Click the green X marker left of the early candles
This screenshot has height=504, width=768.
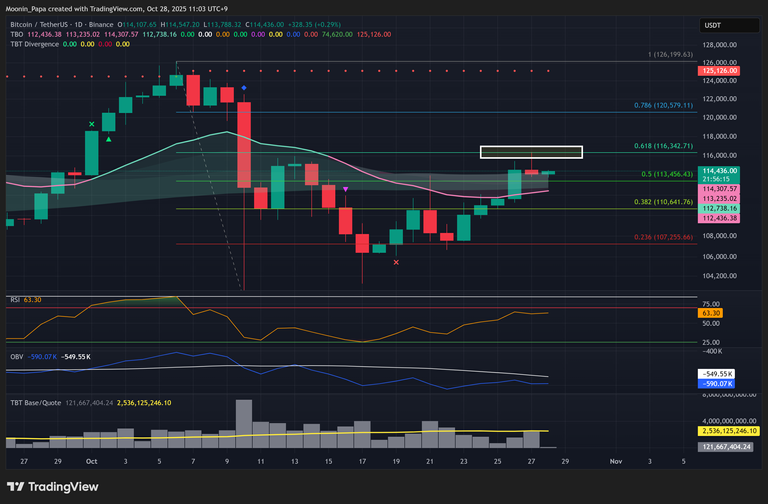(x=92, y=125)
